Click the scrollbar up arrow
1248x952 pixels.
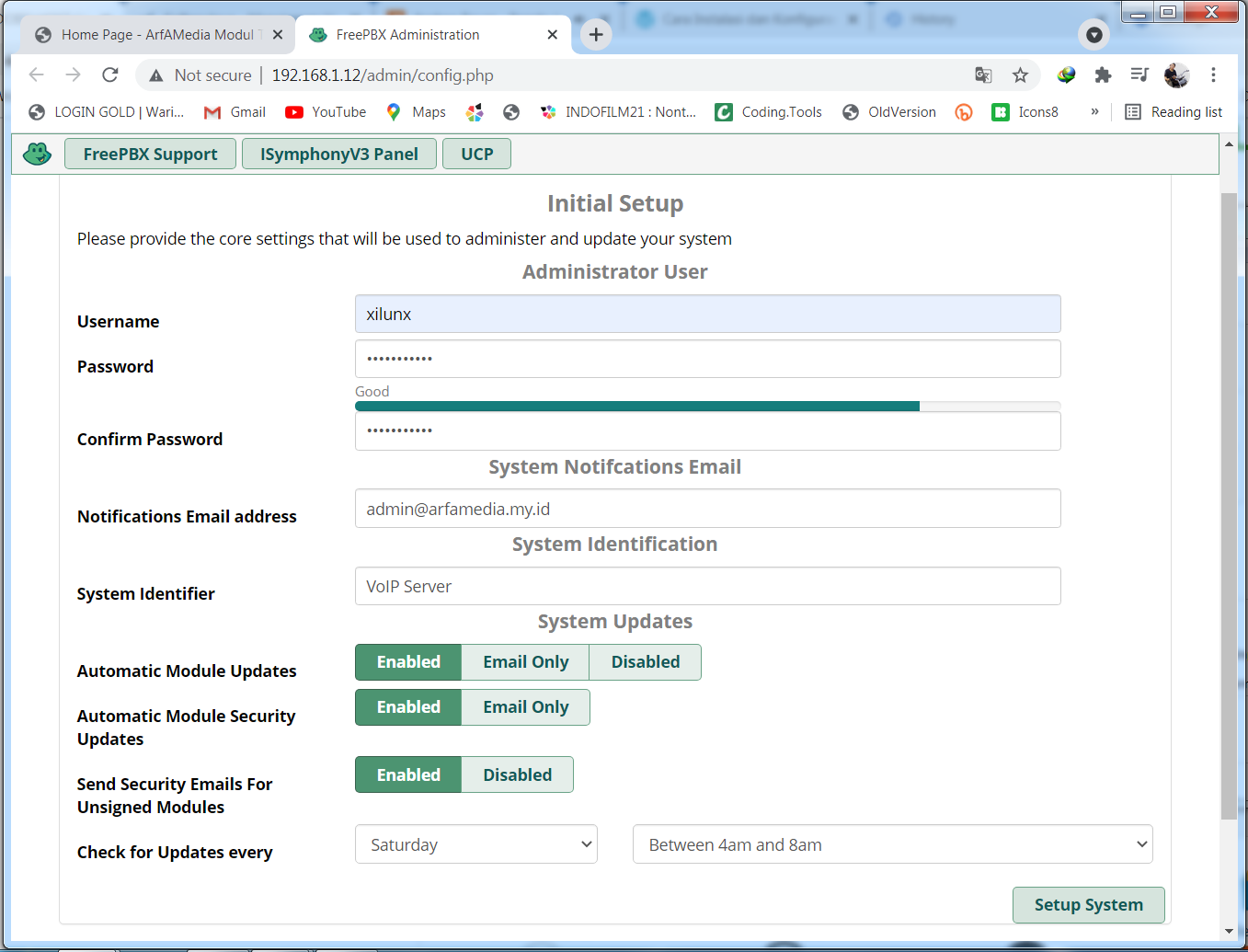pos(1229,144)
